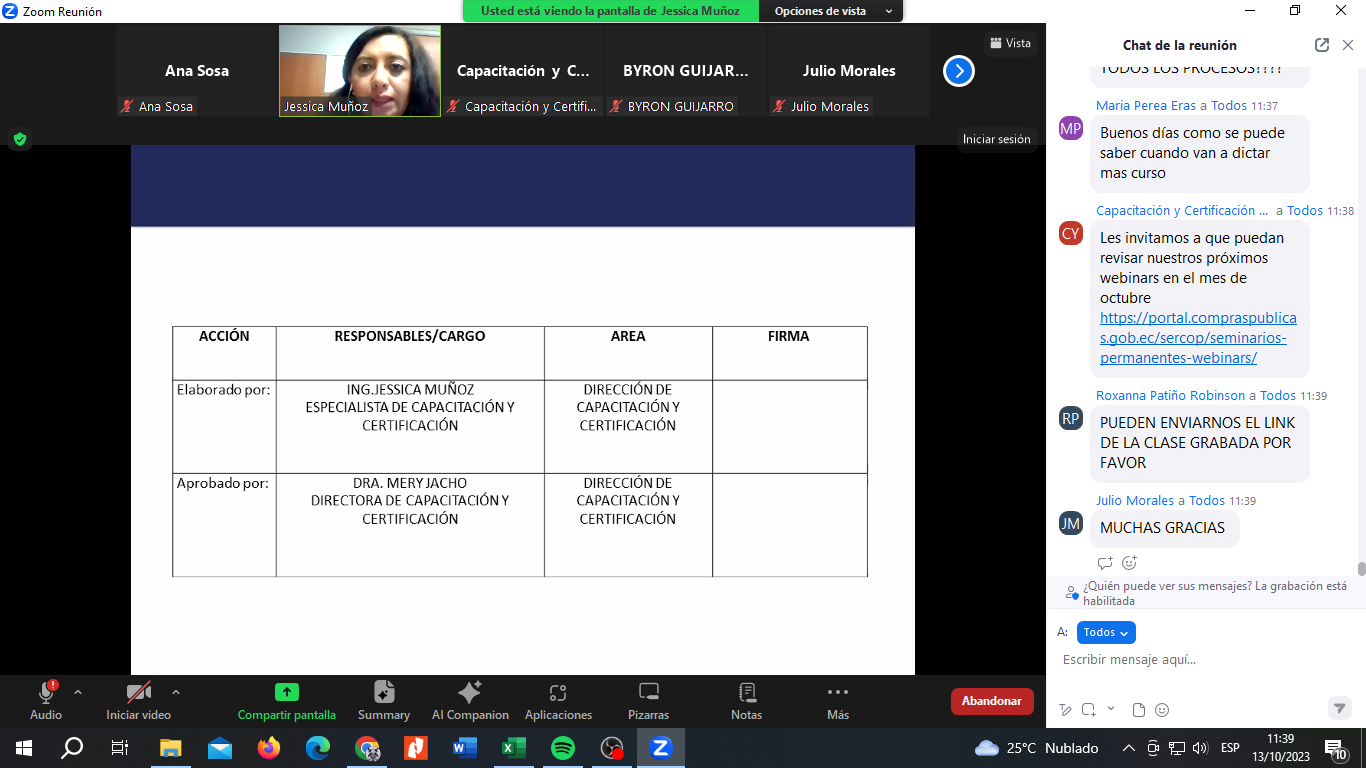This screenshot has height=768, width=1366.
Task: Open the Summary tool in Zoom toolbar
Action: [384, 700]
